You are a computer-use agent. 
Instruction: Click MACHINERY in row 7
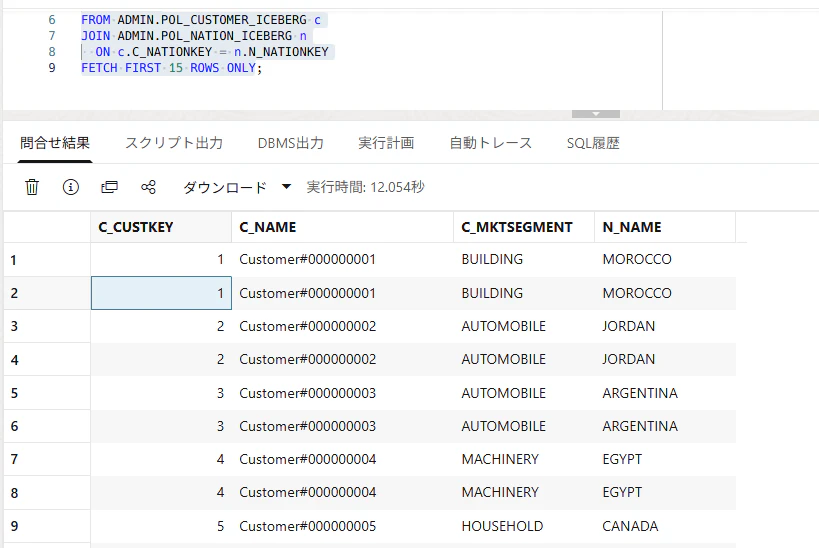(x=500, y=459)
